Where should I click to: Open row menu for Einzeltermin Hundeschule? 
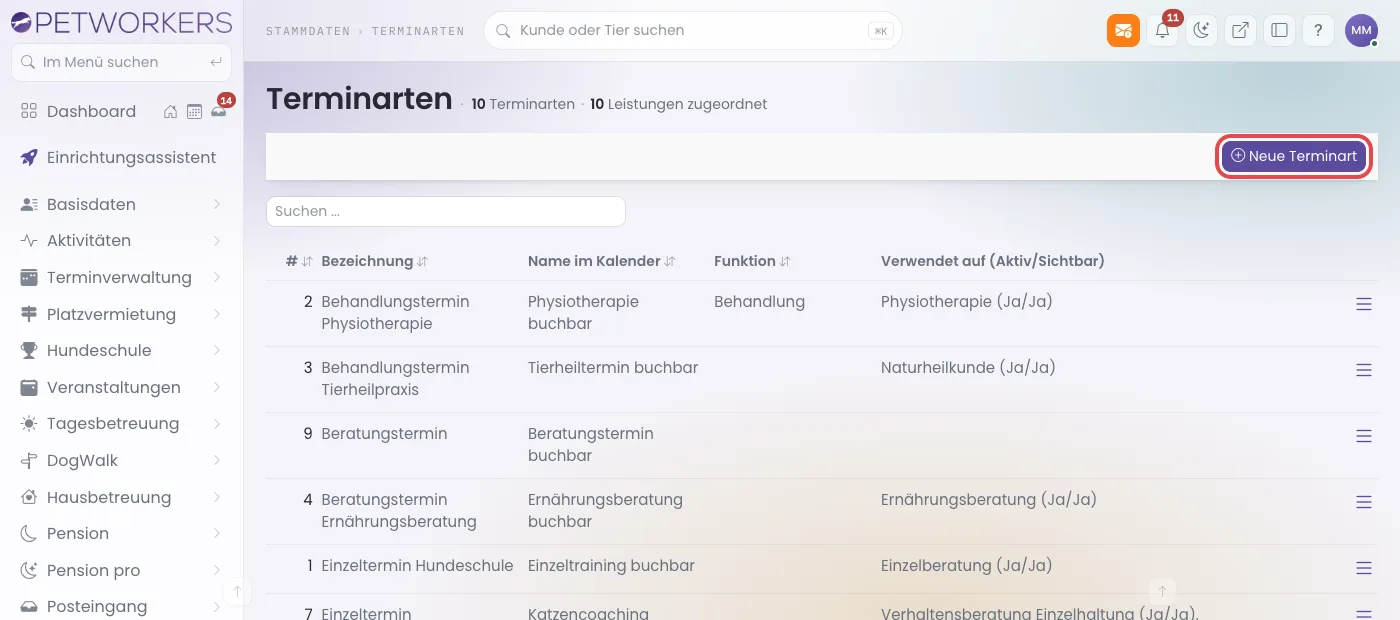1363,568
